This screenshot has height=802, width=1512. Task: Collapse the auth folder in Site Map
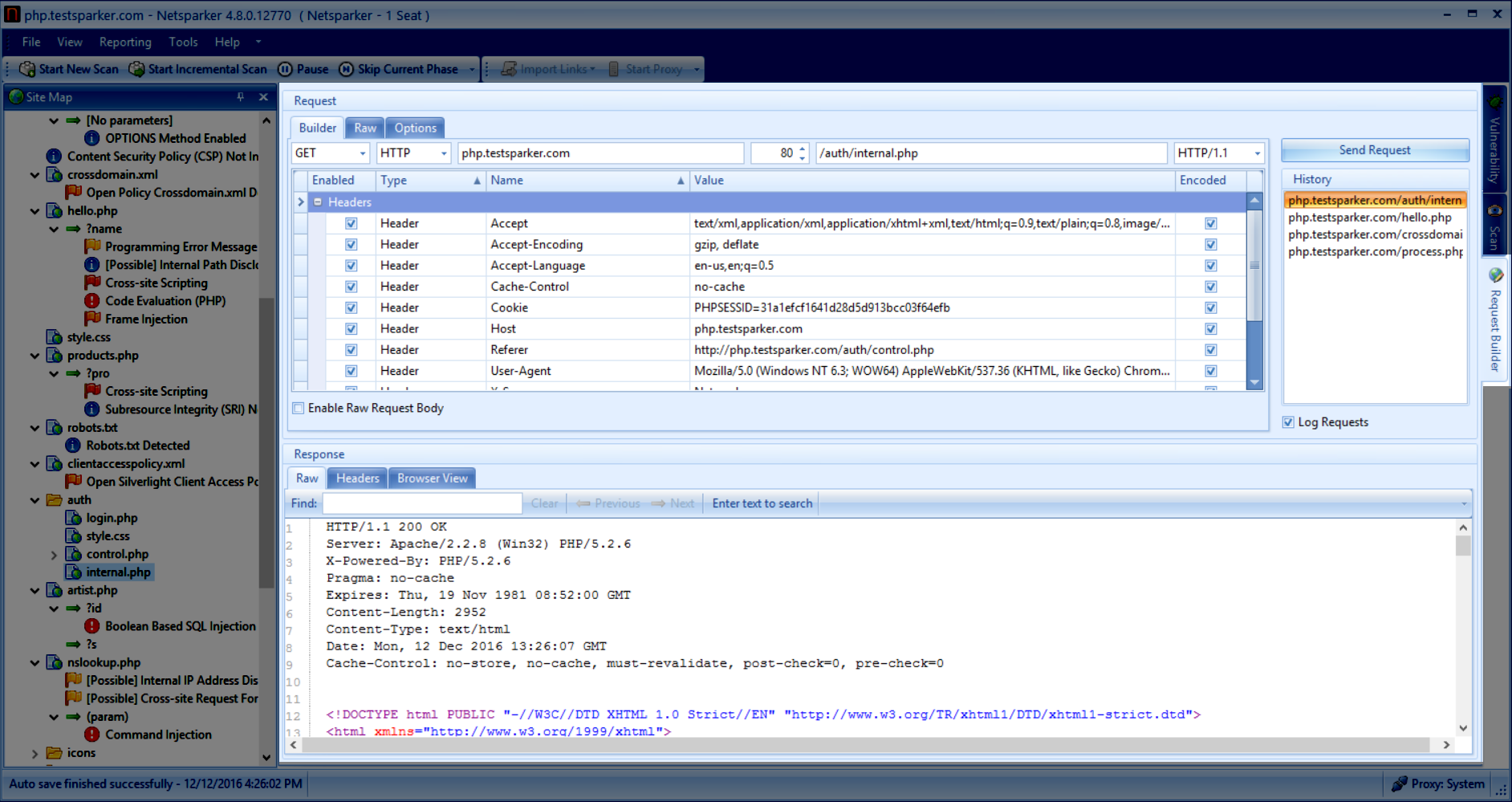(x=34, y=499)
